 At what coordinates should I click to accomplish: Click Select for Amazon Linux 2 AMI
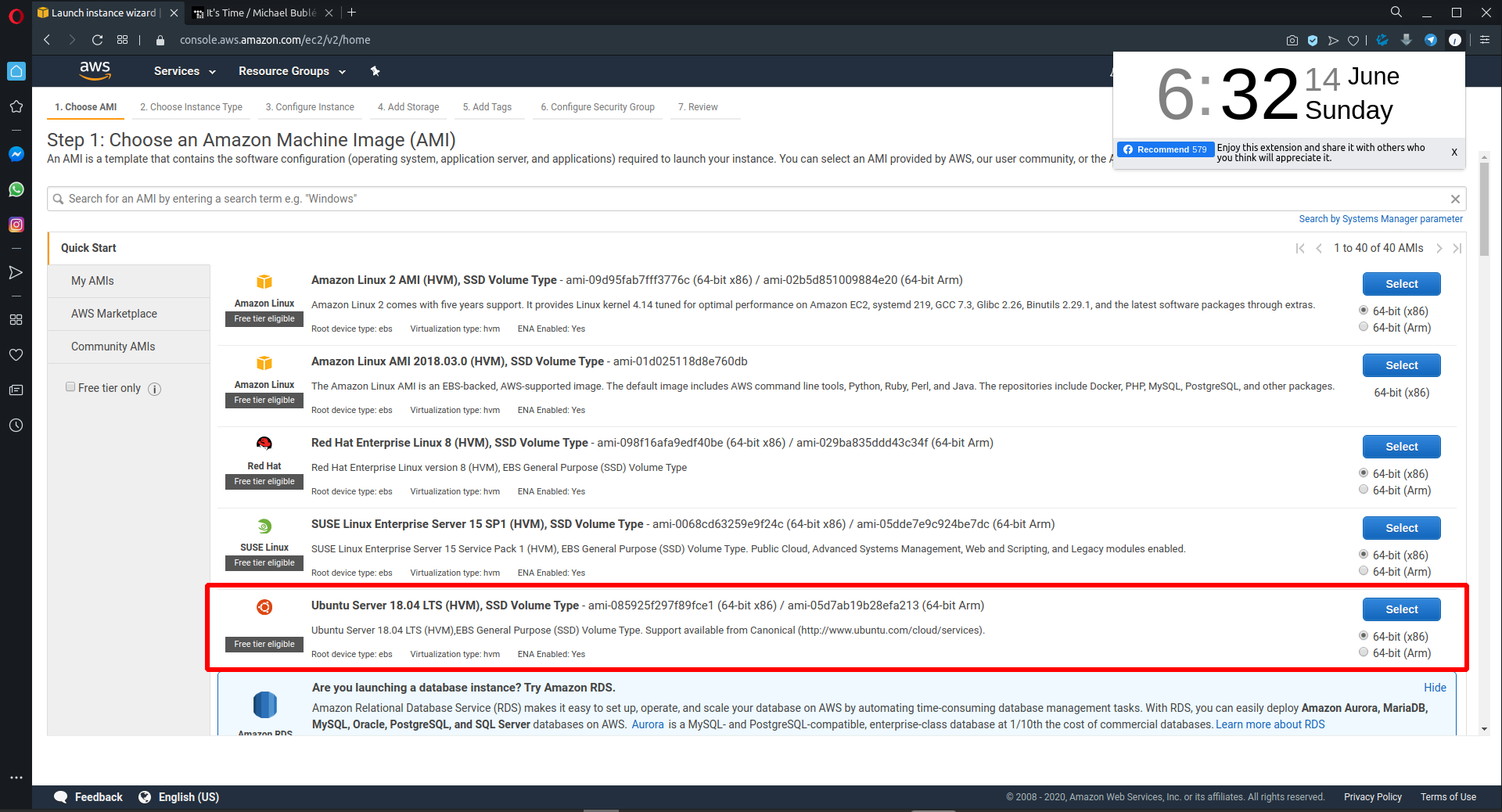[1401, 284]
